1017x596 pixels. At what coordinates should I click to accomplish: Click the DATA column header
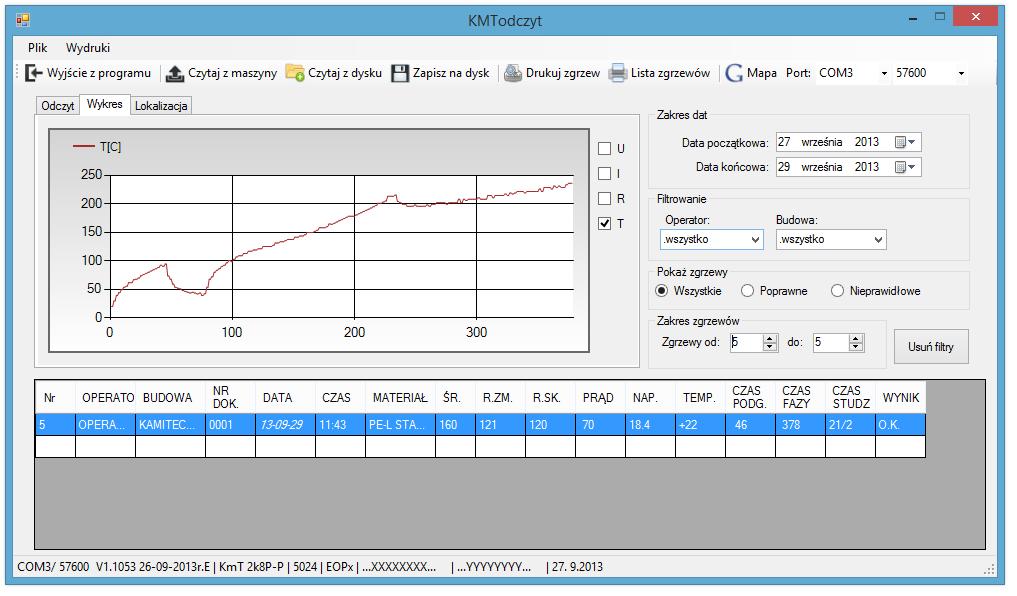285,398
